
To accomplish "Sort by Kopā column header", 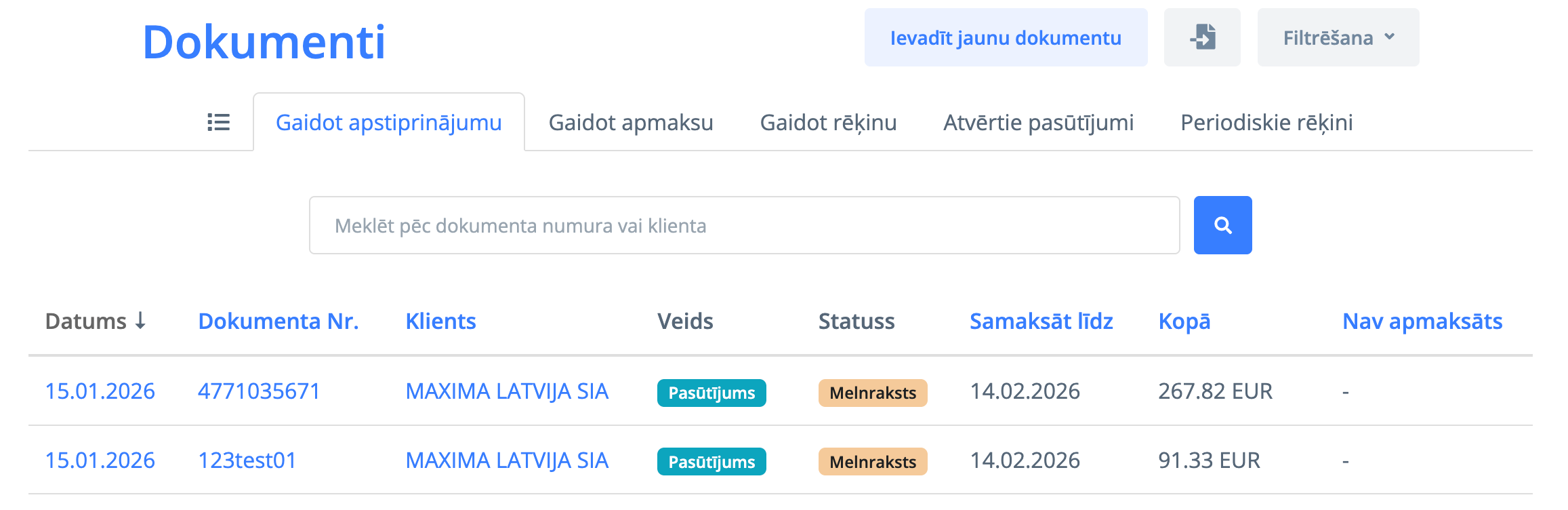I will 1184,321.
